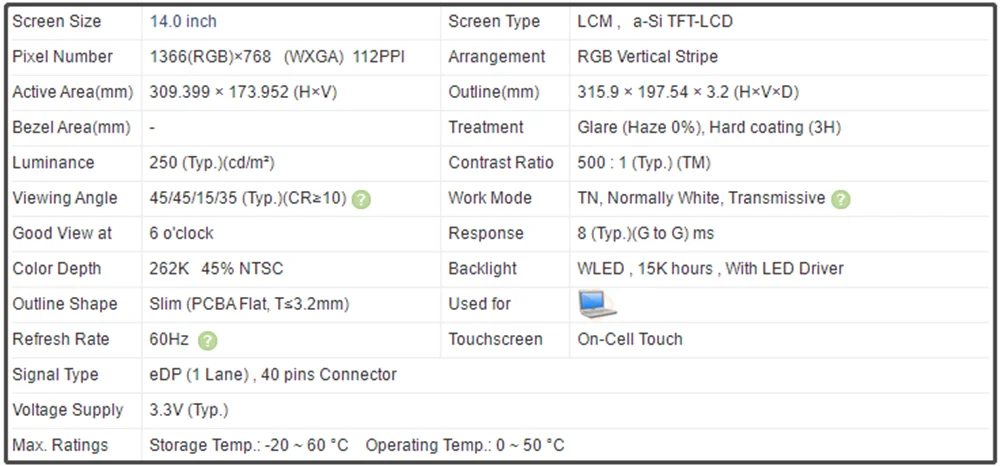Viewport: 1000px width, 466px height.
Task: Click the help icon next to Viewing Angle
Action: click(x=361, y=200)
